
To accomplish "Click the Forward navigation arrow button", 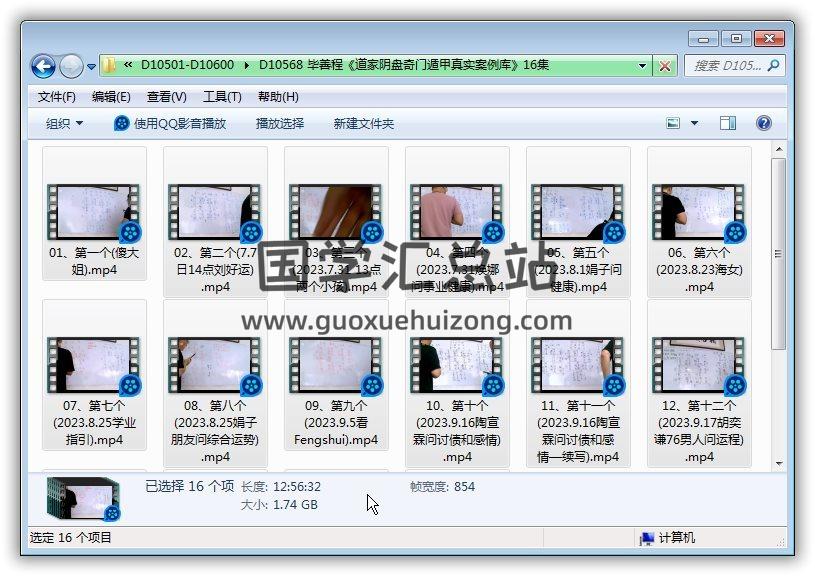I will [x=70, y=66].
